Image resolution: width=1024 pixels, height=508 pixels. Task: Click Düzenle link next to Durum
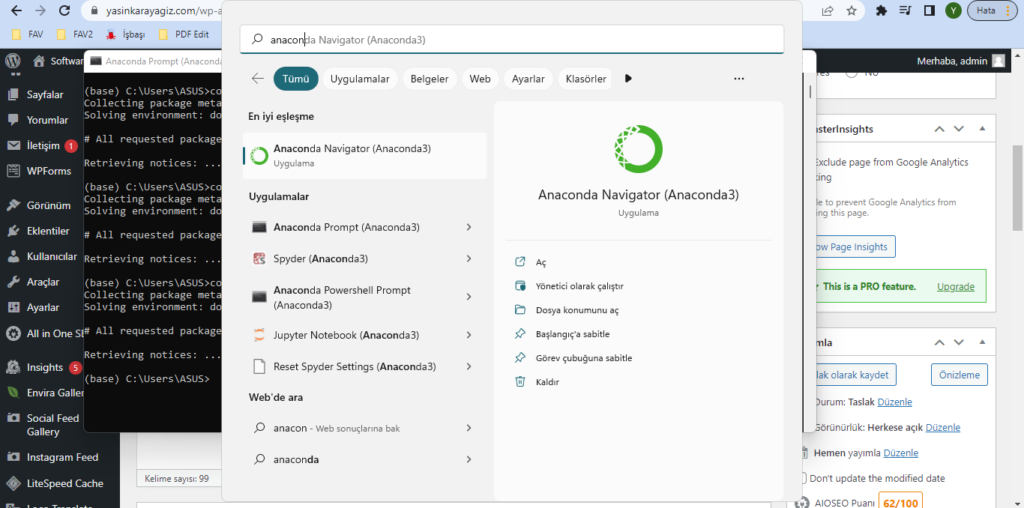pyautogui.click(x=895, y=402)
